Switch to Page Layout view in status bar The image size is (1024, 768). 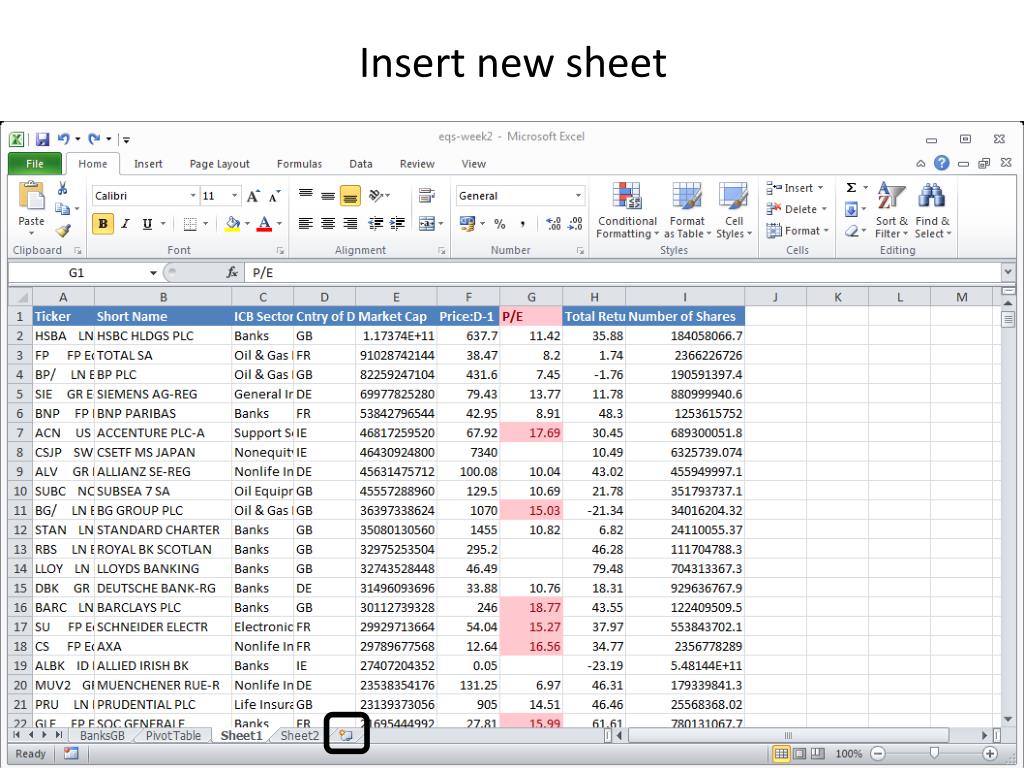point(799,754)
